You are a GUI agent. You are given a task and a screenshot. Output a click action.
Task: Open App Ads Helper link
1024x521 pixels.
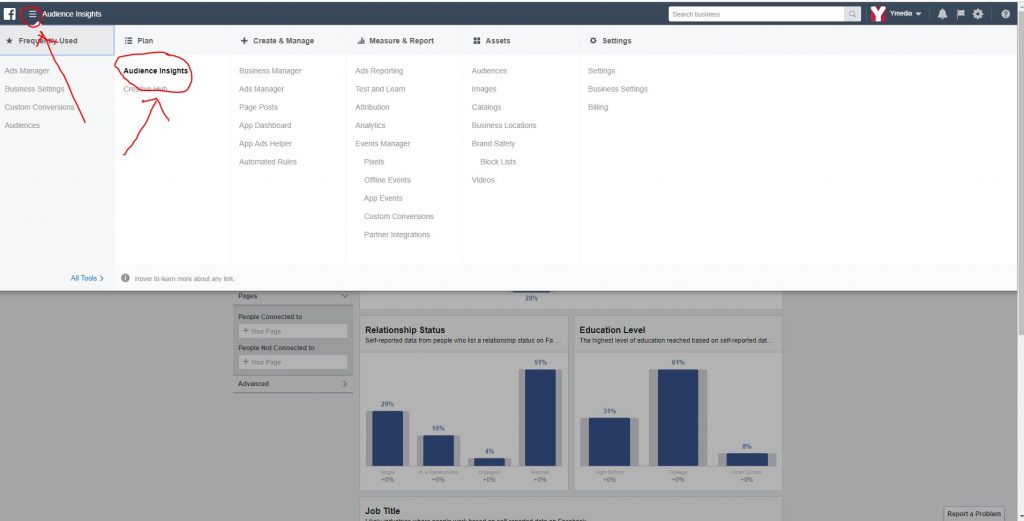tap(265, 144)
